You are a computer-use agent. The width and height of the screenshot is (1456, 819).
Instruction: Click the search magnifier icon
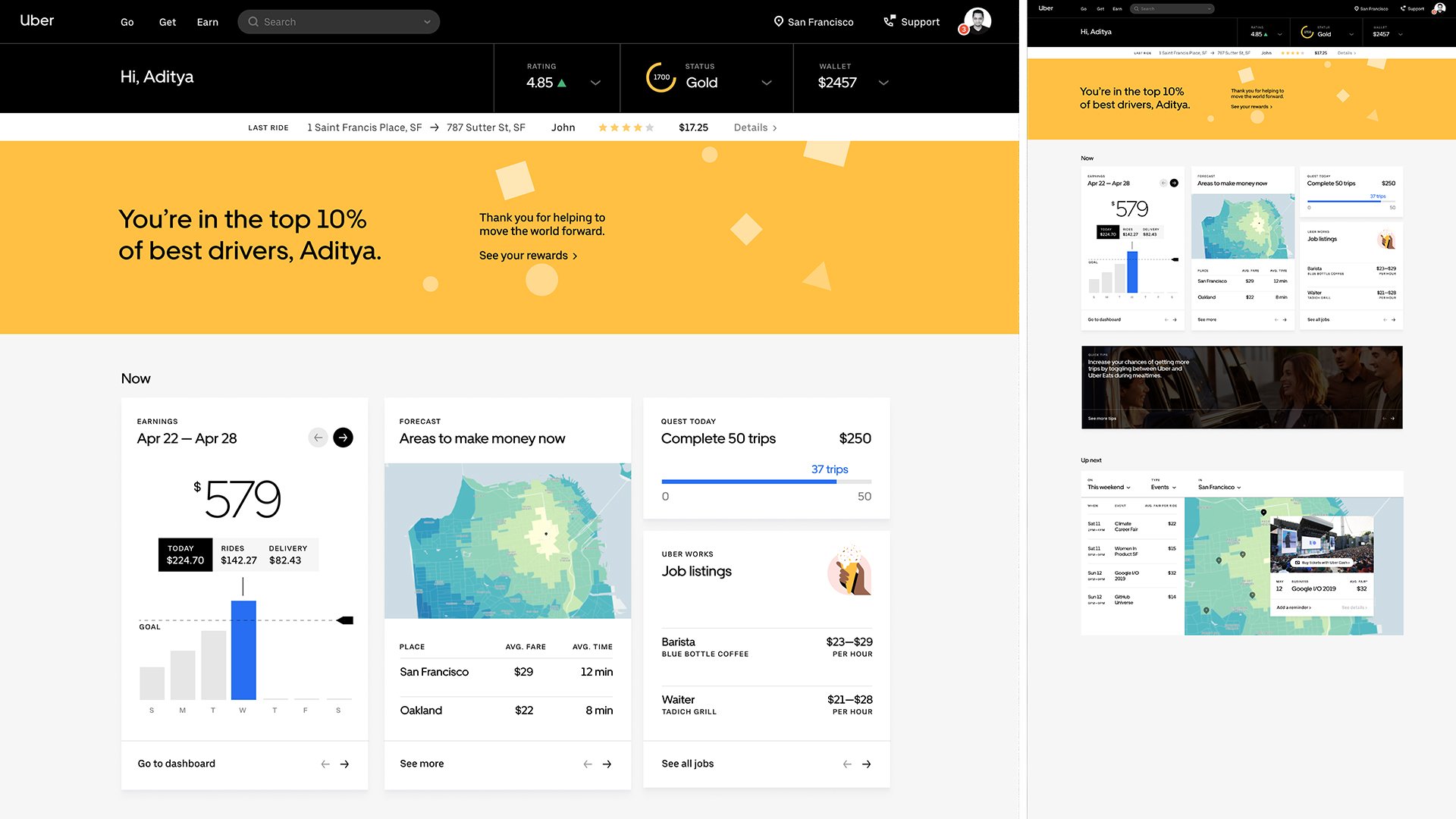253,22
